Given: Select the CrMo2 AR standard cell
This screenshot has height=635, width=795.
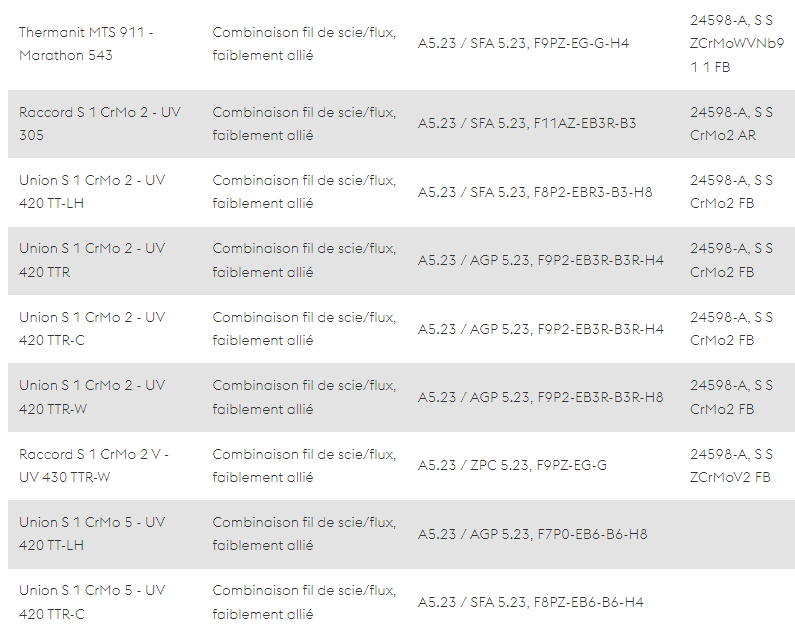Looking at the screenshot, I should (x=731, y=124).
